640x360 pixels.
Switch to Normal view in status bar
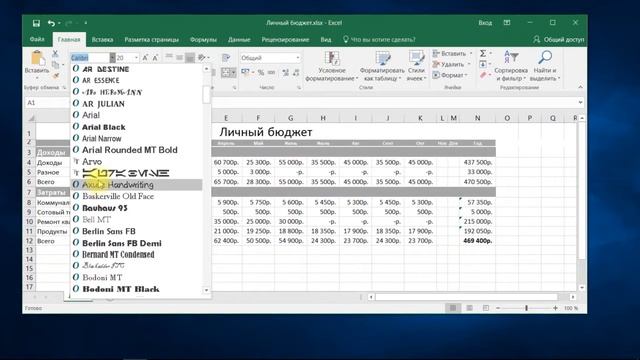click(x=453, y=308)
